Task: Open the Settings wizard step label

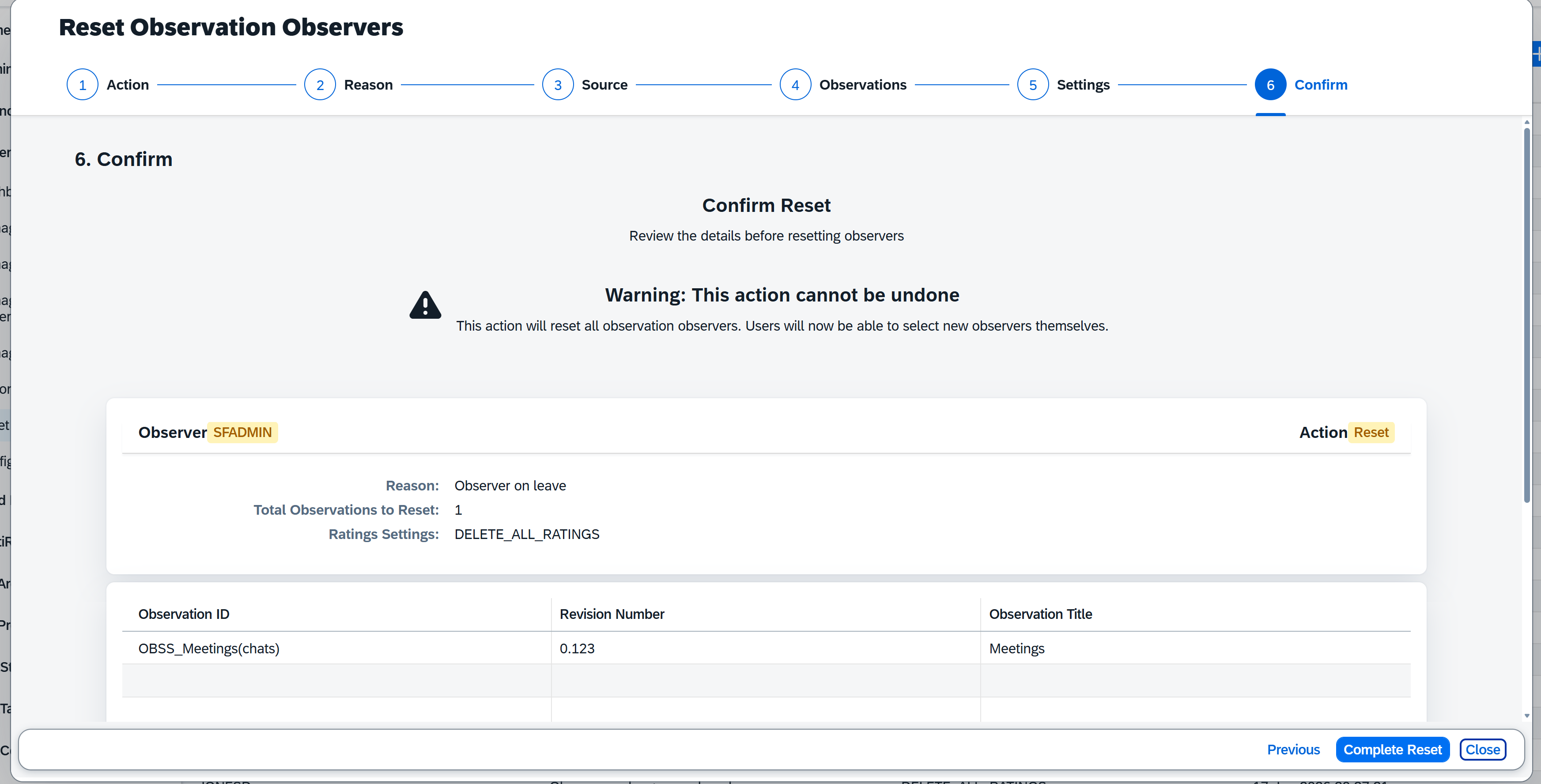Action: coord(1083,85)
